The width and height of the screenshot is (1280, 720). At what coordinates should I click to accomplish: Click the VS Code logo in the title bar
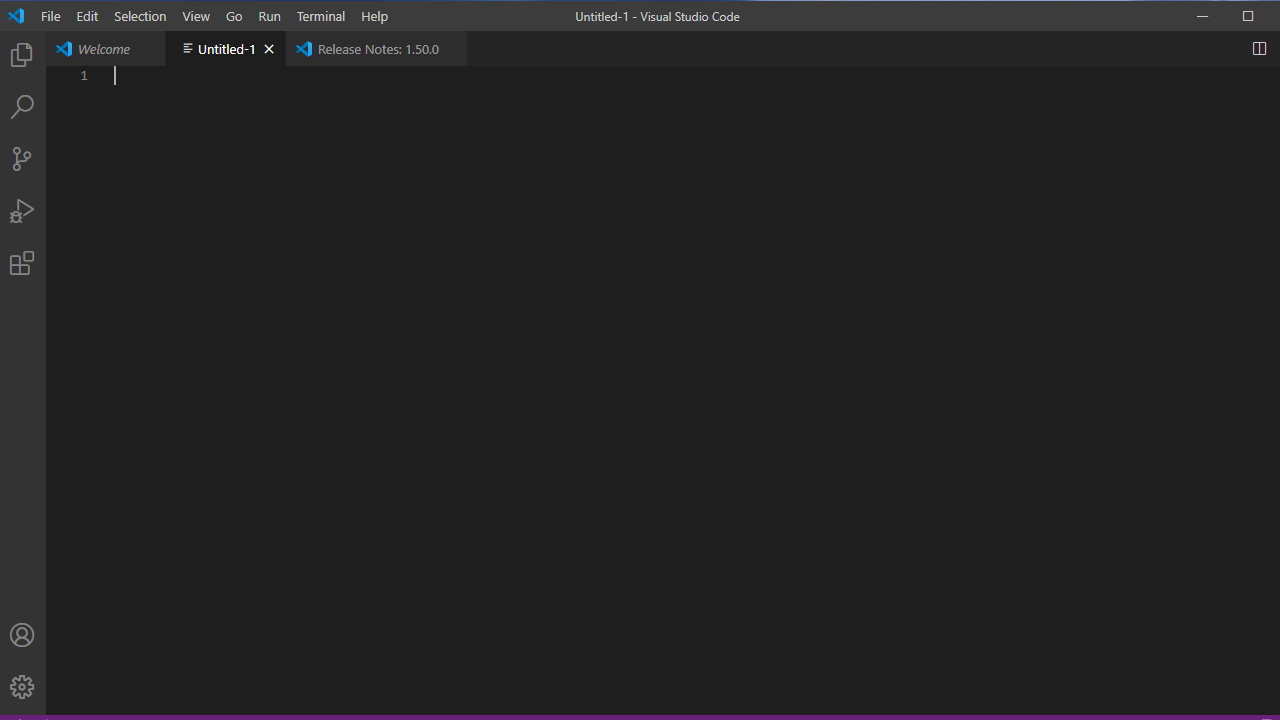16,16
